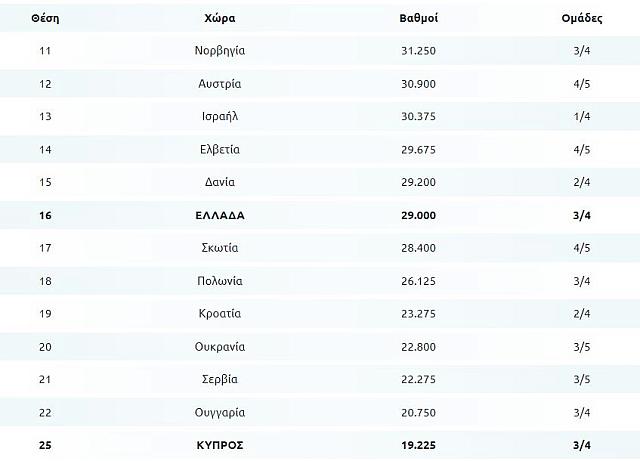Screen dimensions: 640x461
Task: Click the Ουκρανία country name
Action: 221,346
